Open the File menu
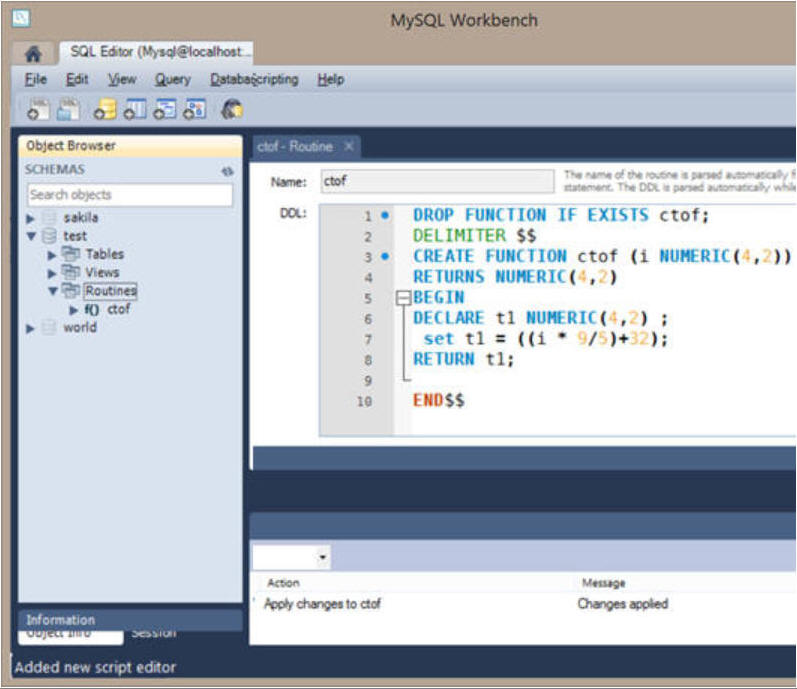 [x=36, y=80]
